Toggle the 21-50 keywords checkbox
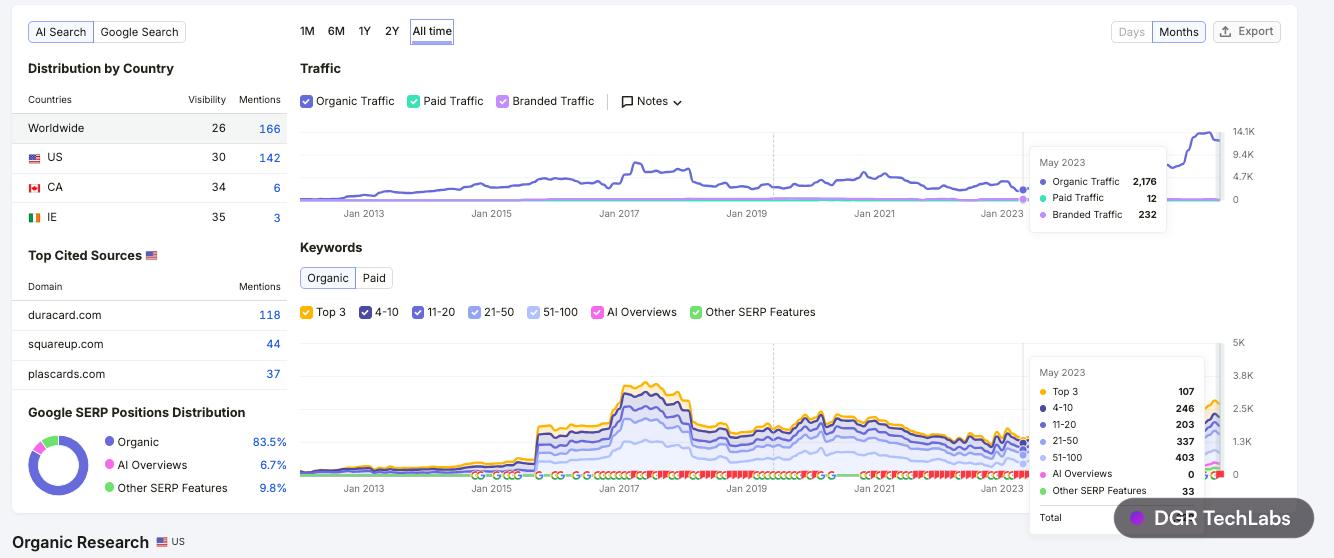This screenshot has width=1334, height=558. (475, 312)
